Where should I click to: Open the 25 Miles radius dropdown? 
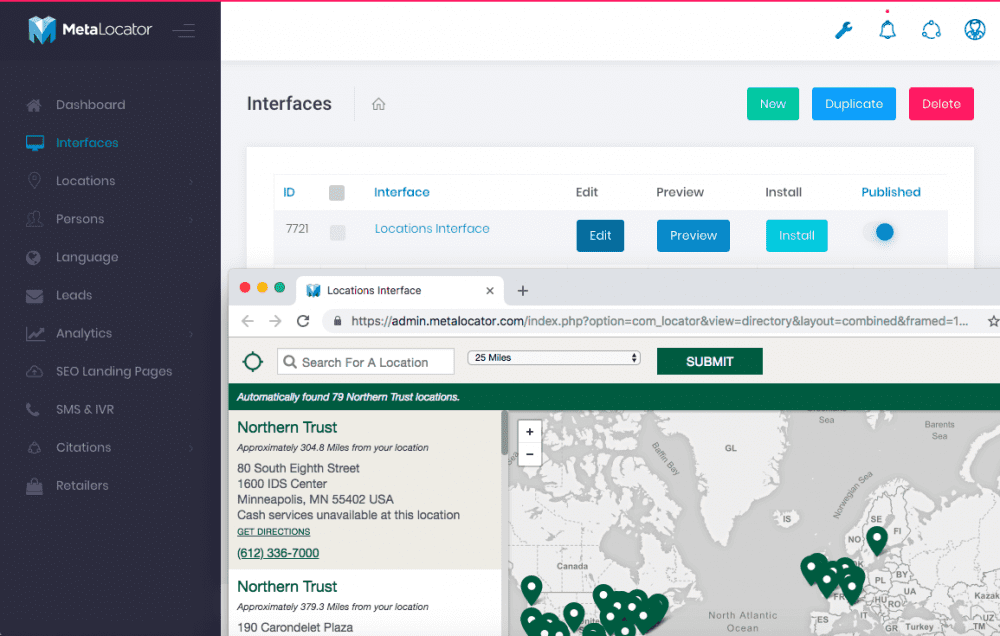(554, 358)
